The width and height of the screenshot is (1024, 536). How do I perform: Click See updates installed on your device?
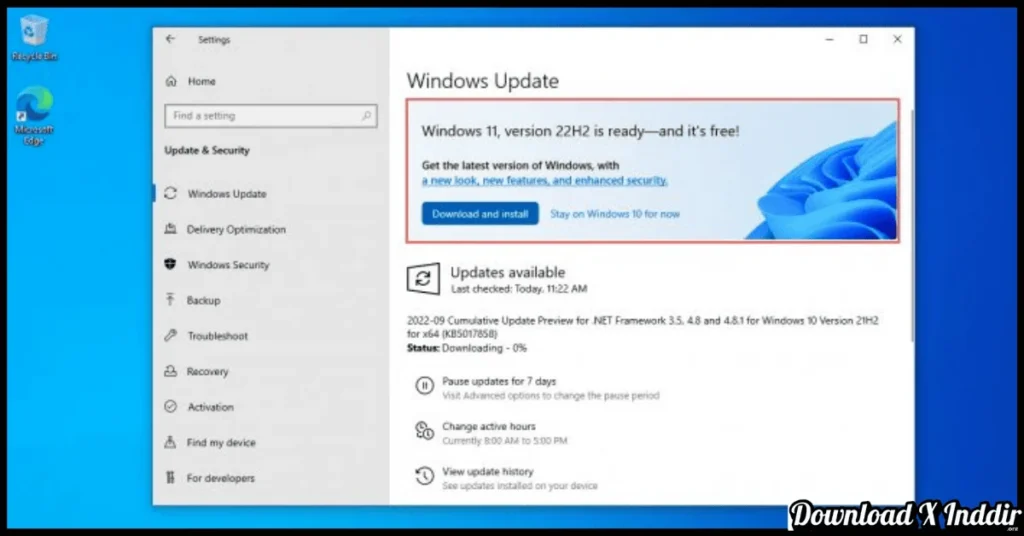pos(519,486)
